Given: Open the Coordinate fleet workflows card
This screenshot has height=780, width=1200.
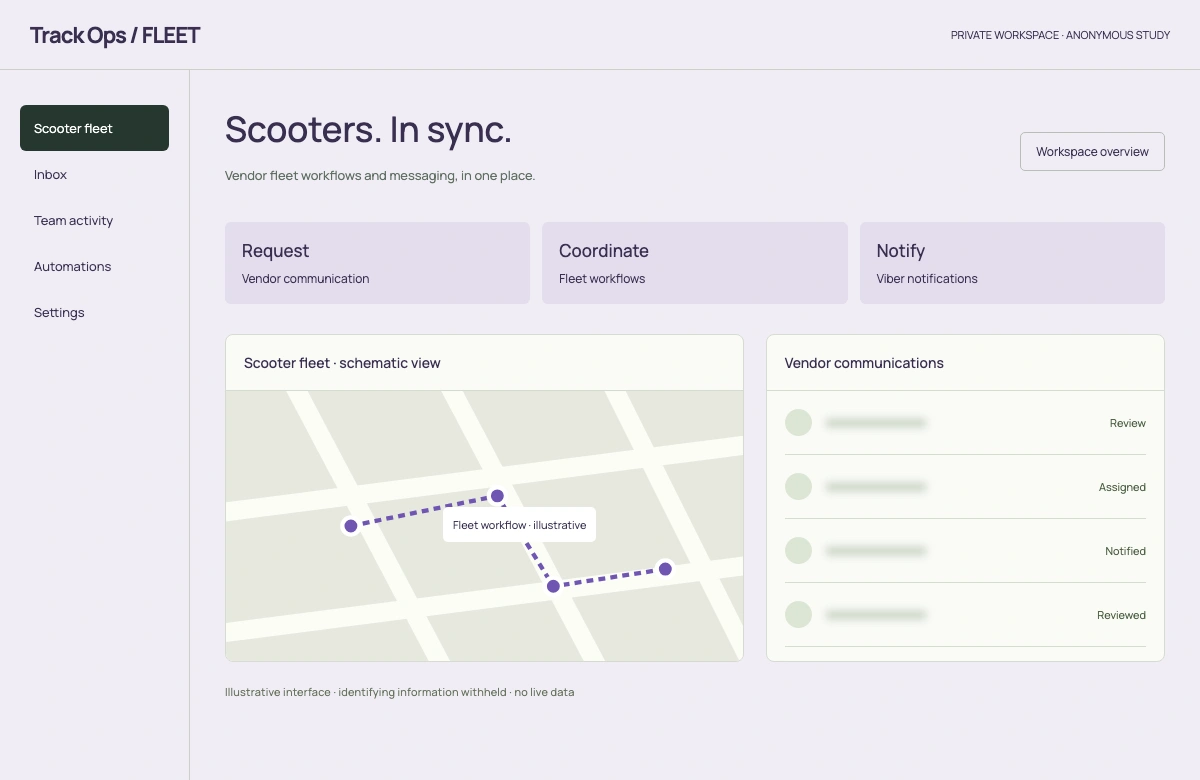Looking at the screenshot, I should point(694,263).
